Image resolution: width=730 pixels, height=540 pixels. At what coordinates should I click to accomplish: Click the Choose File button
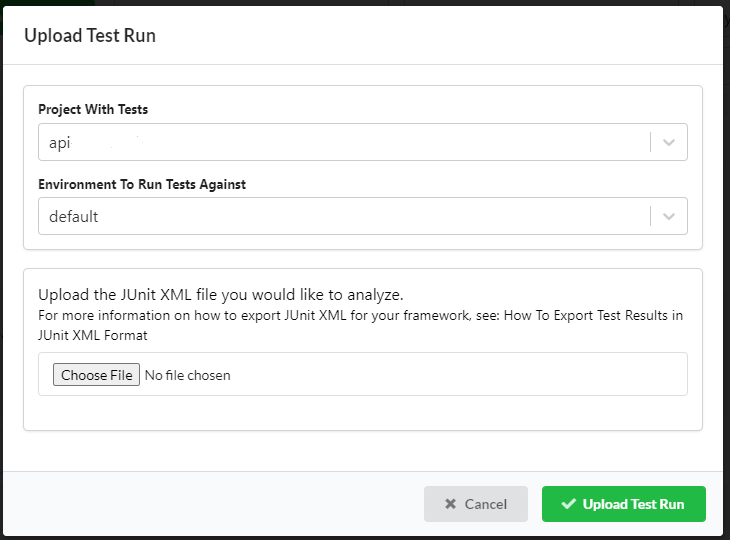coord(96,375)
